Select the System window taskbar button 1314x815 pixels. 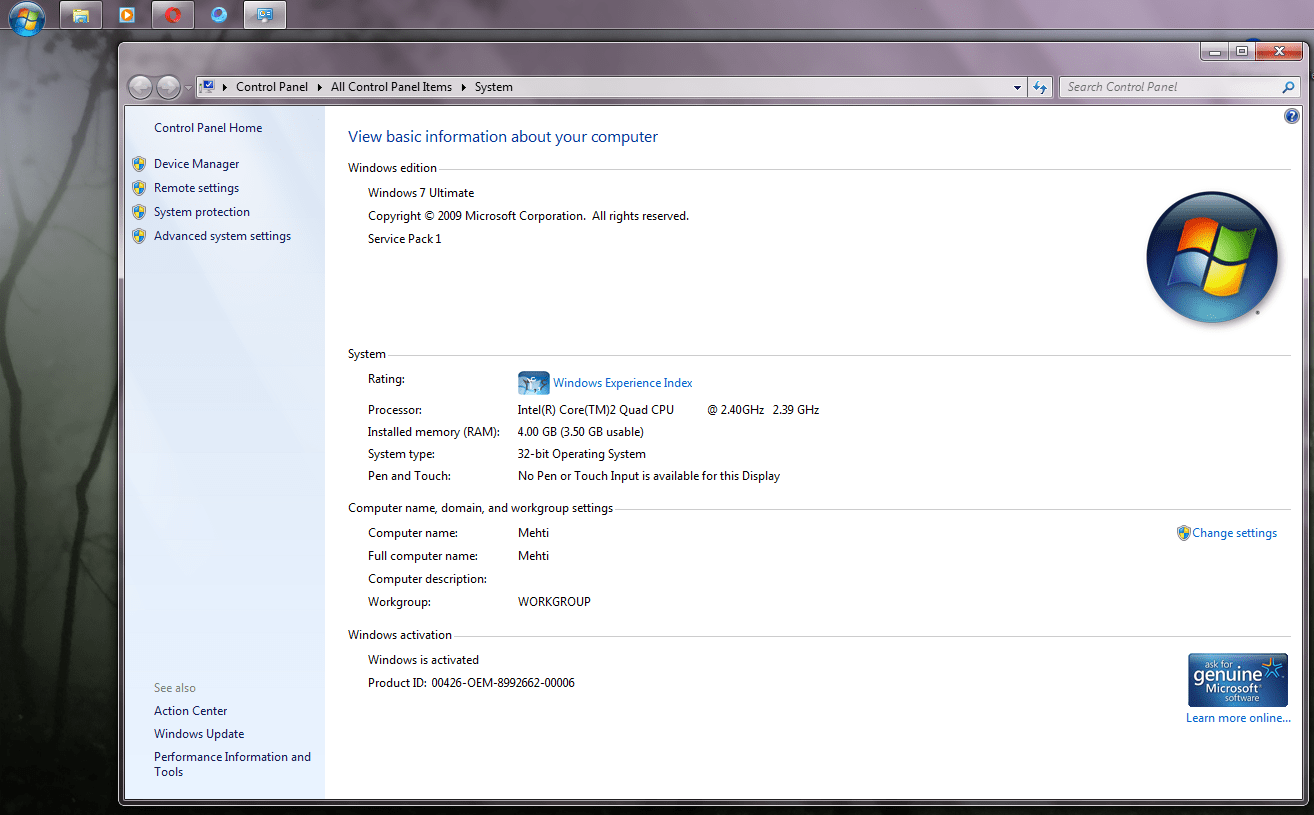(x=265, y=15)
